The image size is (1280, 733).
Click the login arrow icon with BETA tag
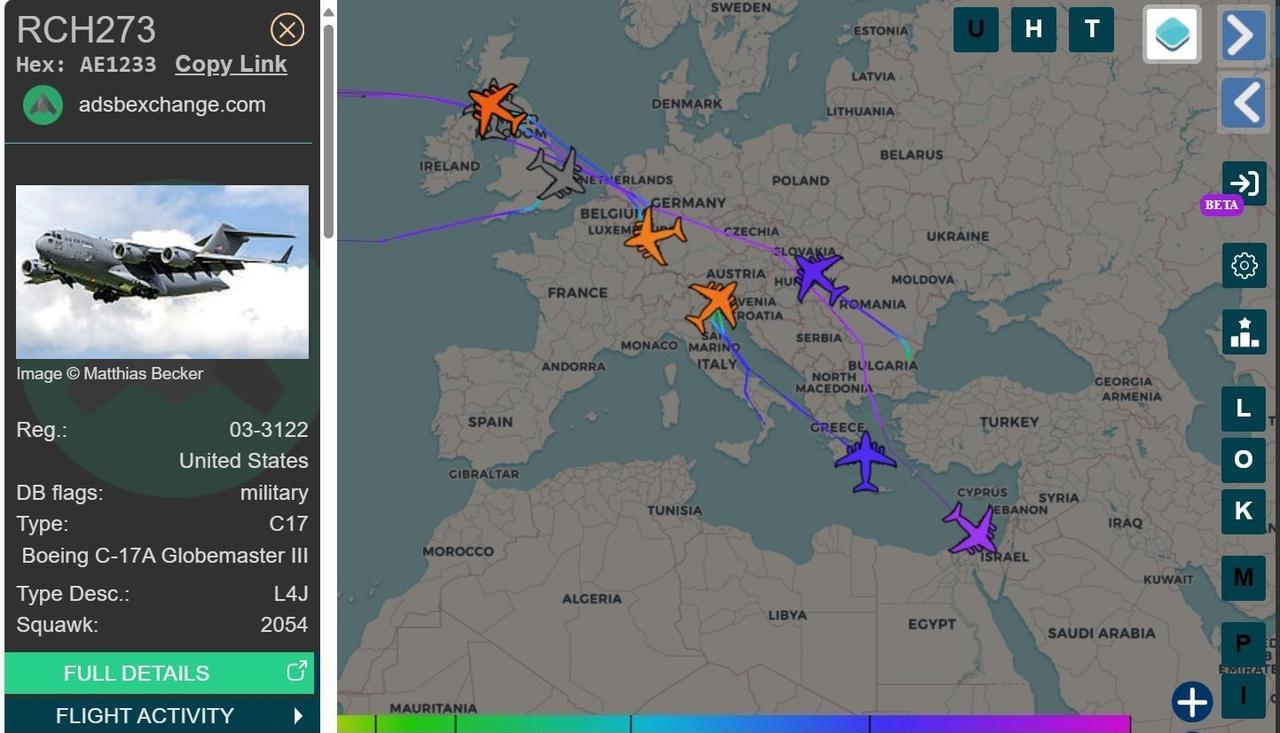pos(1243,183)
